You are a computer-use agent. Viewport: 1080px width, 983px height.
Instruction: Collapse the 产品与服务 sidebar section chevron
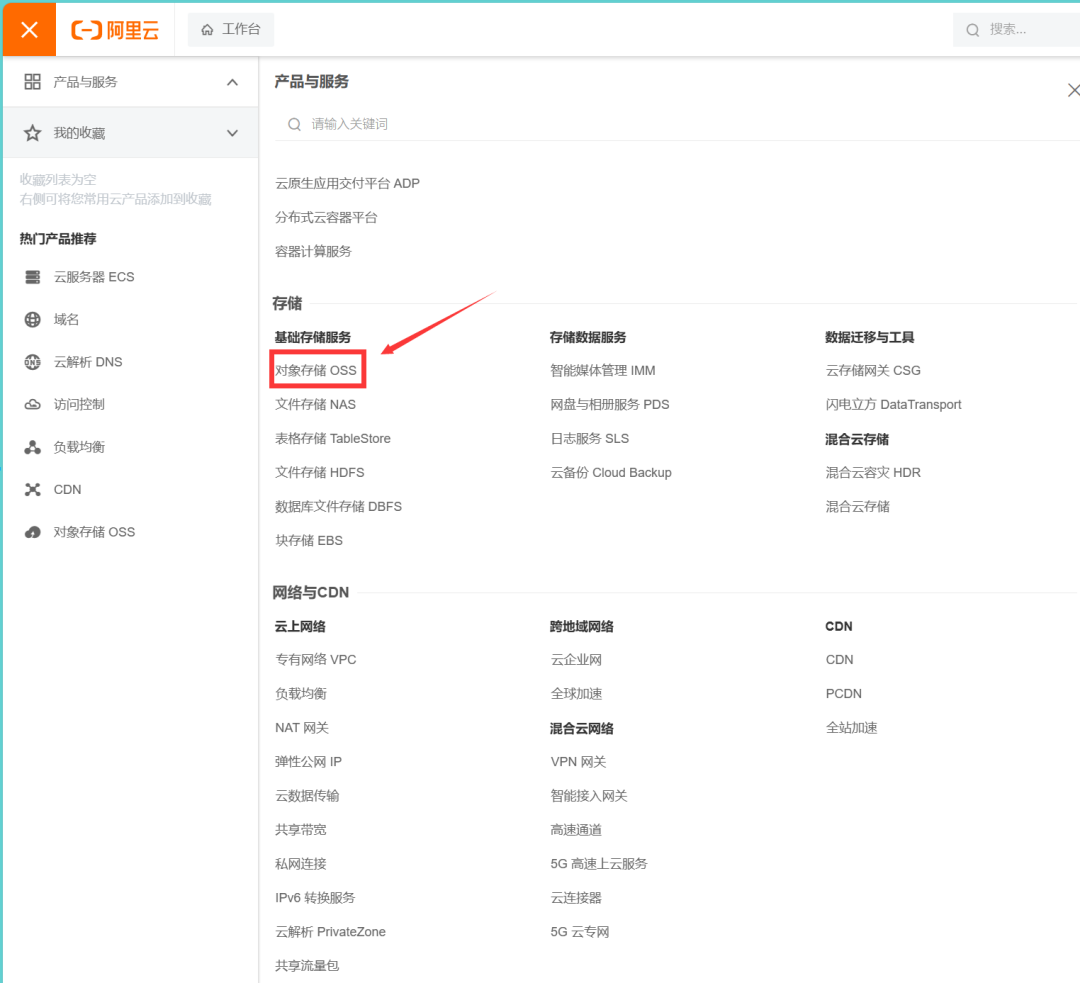coord(233,83)
